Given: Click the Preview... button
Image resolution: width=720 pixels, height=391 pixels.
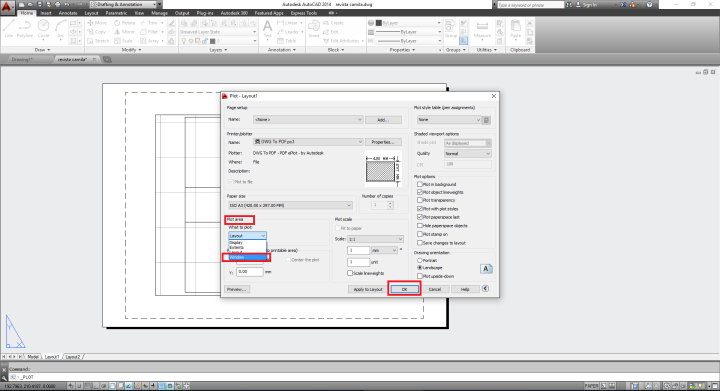Looking at the screenshot, I should tap(237, 289).
